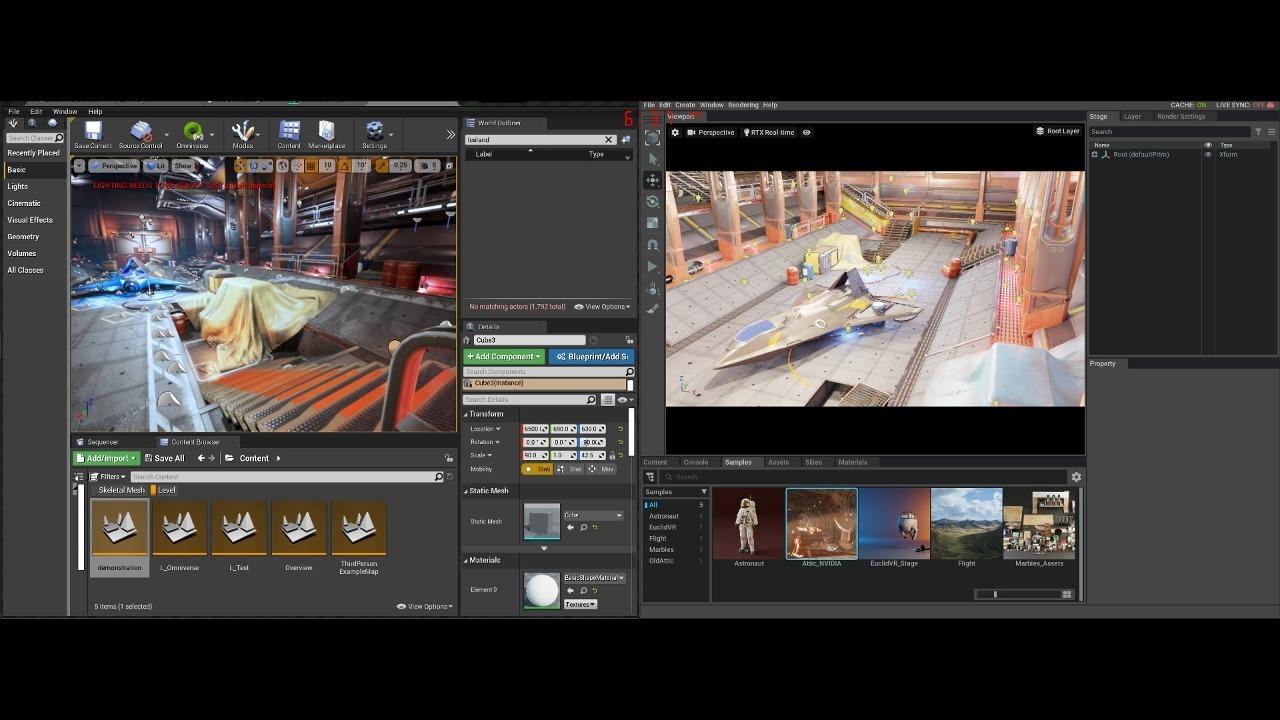This screenshot has width=1280, height=720.
Task: Select the Attic_NVIDIA sample thumbnail
Action: 821,521
